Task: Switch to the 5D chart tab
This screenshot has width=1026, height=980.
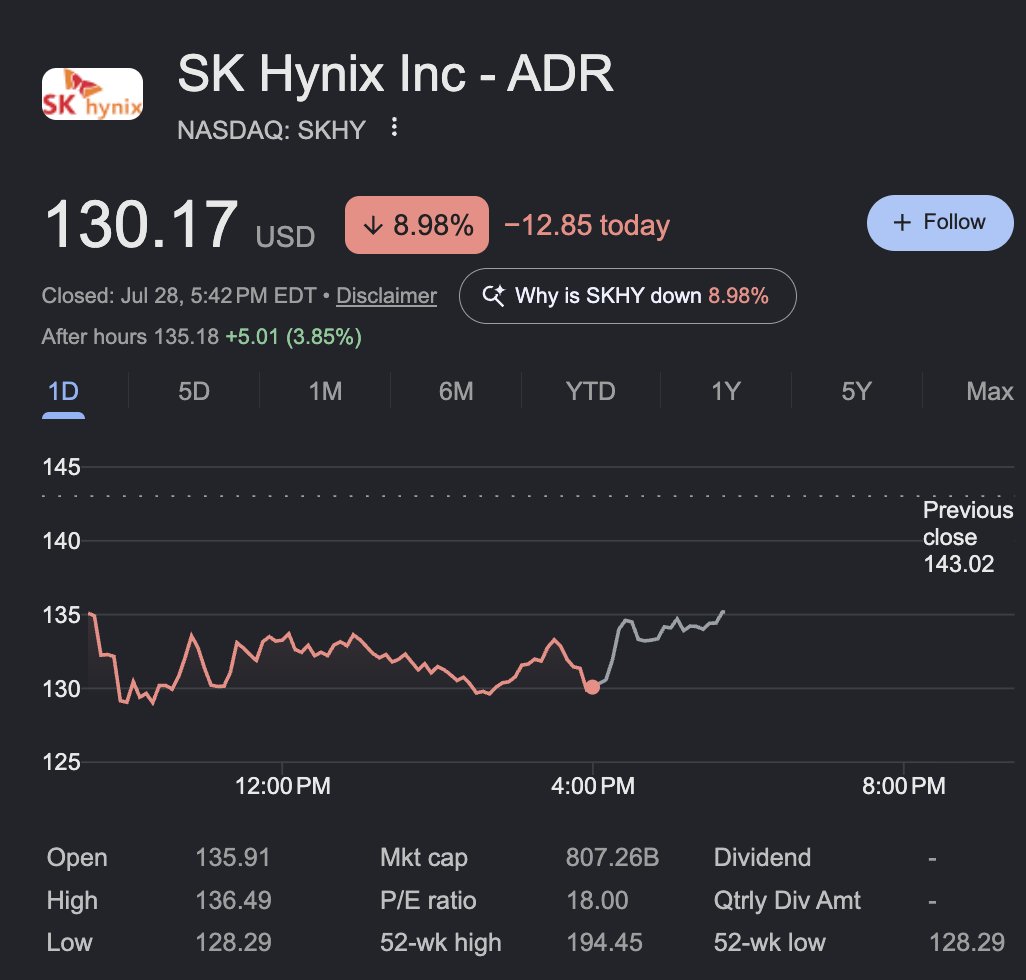Action: [x=194, y=391]
